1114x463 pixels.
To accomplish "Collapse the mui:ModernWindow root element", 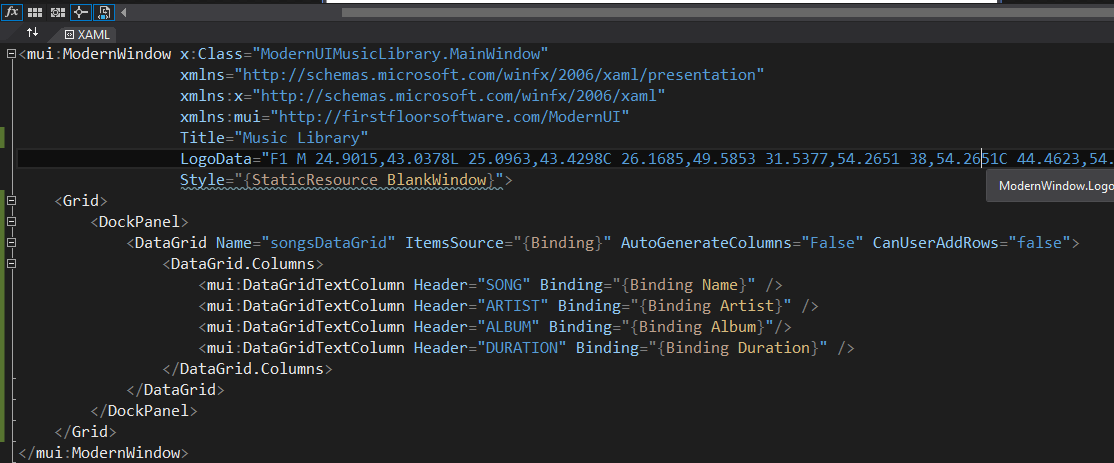I will pyautogui.click(x=11, y=54).
